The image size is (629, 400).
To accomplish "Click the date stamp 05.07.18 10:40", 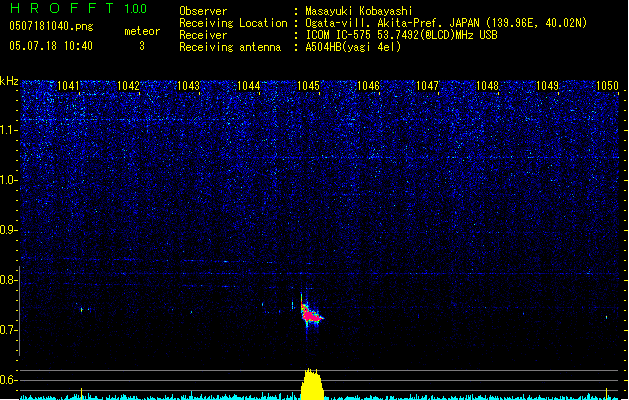I will [x=51, y=46].
